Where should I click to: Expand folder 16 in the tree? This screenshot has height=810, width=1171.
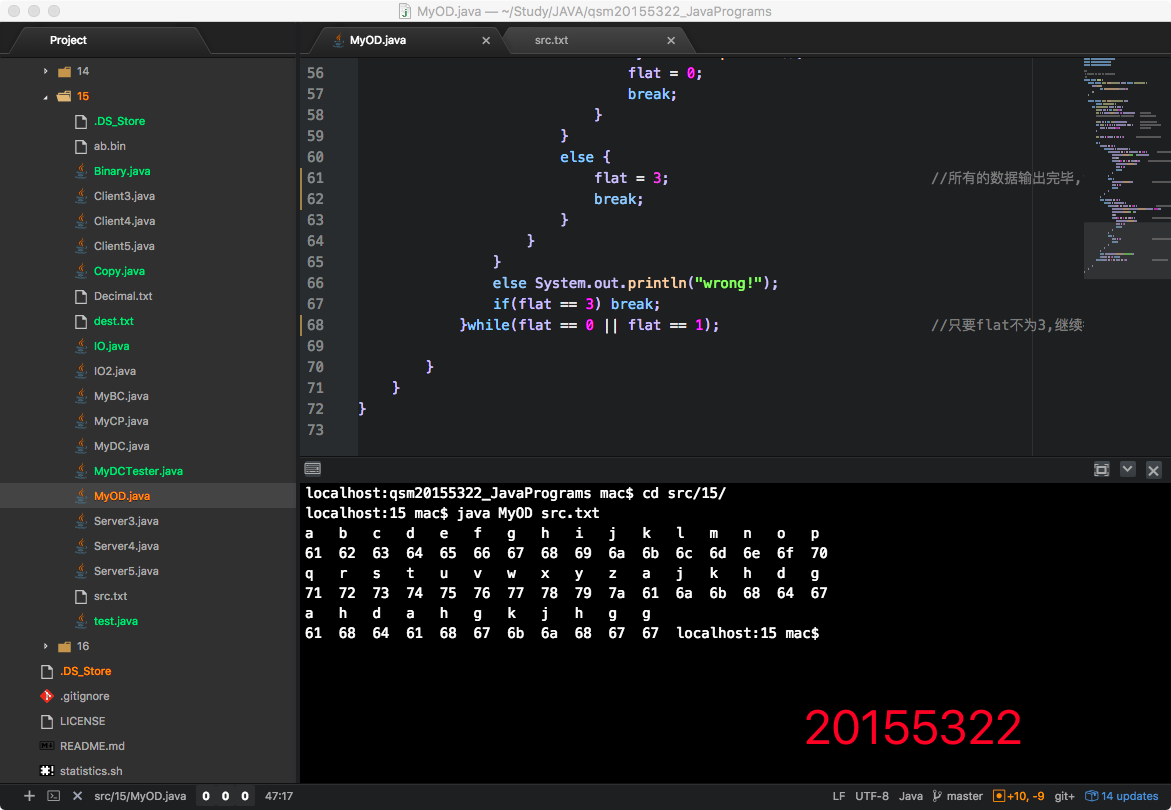point(46,646)
